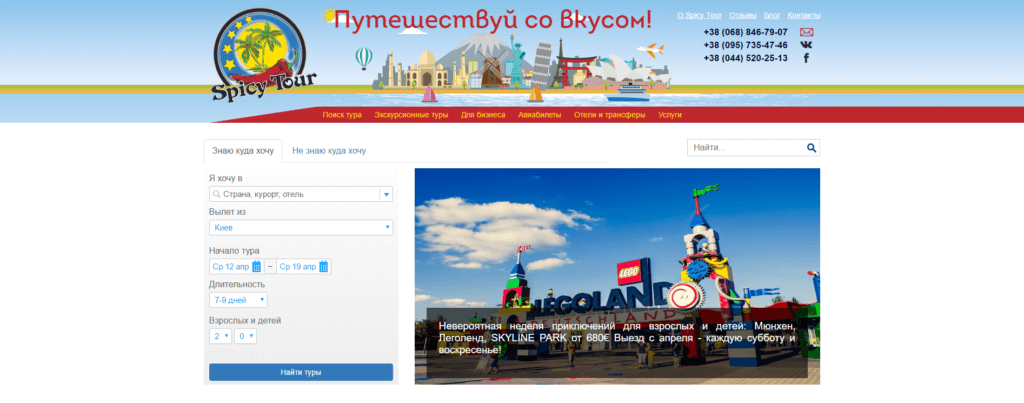
Task: Click the "Контакты" link at top
Action: click(804, 16)
